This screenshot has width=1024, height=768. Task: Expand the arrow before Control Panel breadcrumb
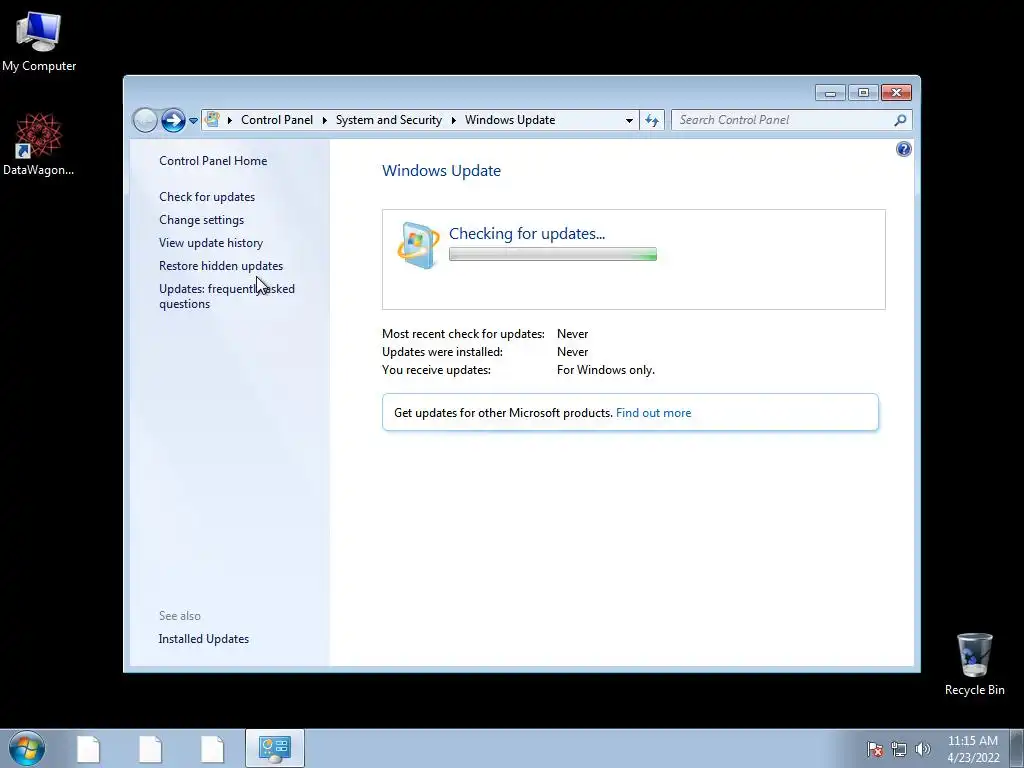(x=229, y=120)
